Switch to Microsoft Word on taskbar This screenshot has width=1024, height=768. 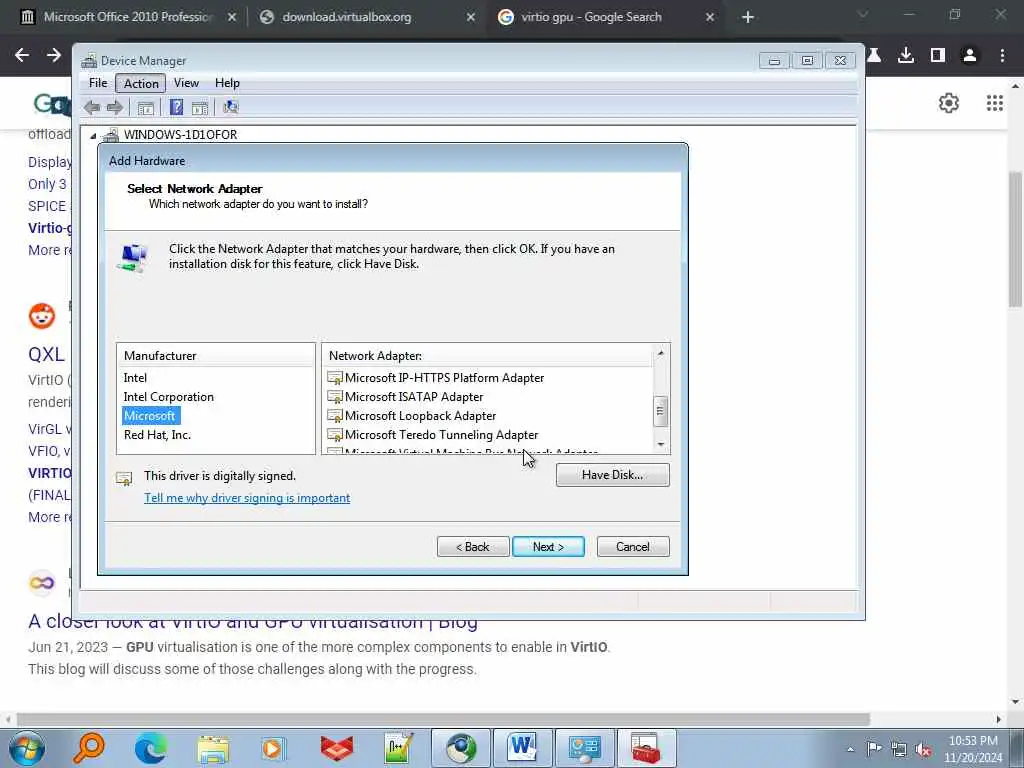pyautogui.click(x=522, y=748)
